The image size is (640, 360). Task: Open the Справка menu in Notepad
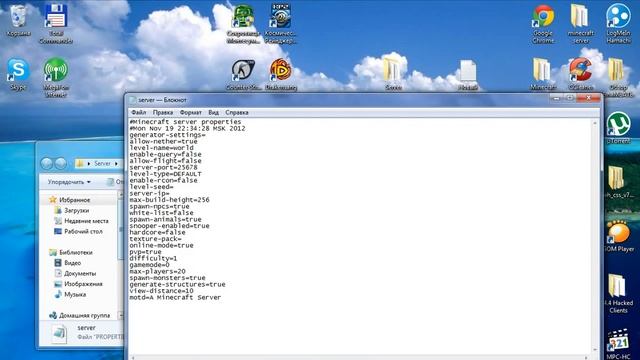coord(237,112)
